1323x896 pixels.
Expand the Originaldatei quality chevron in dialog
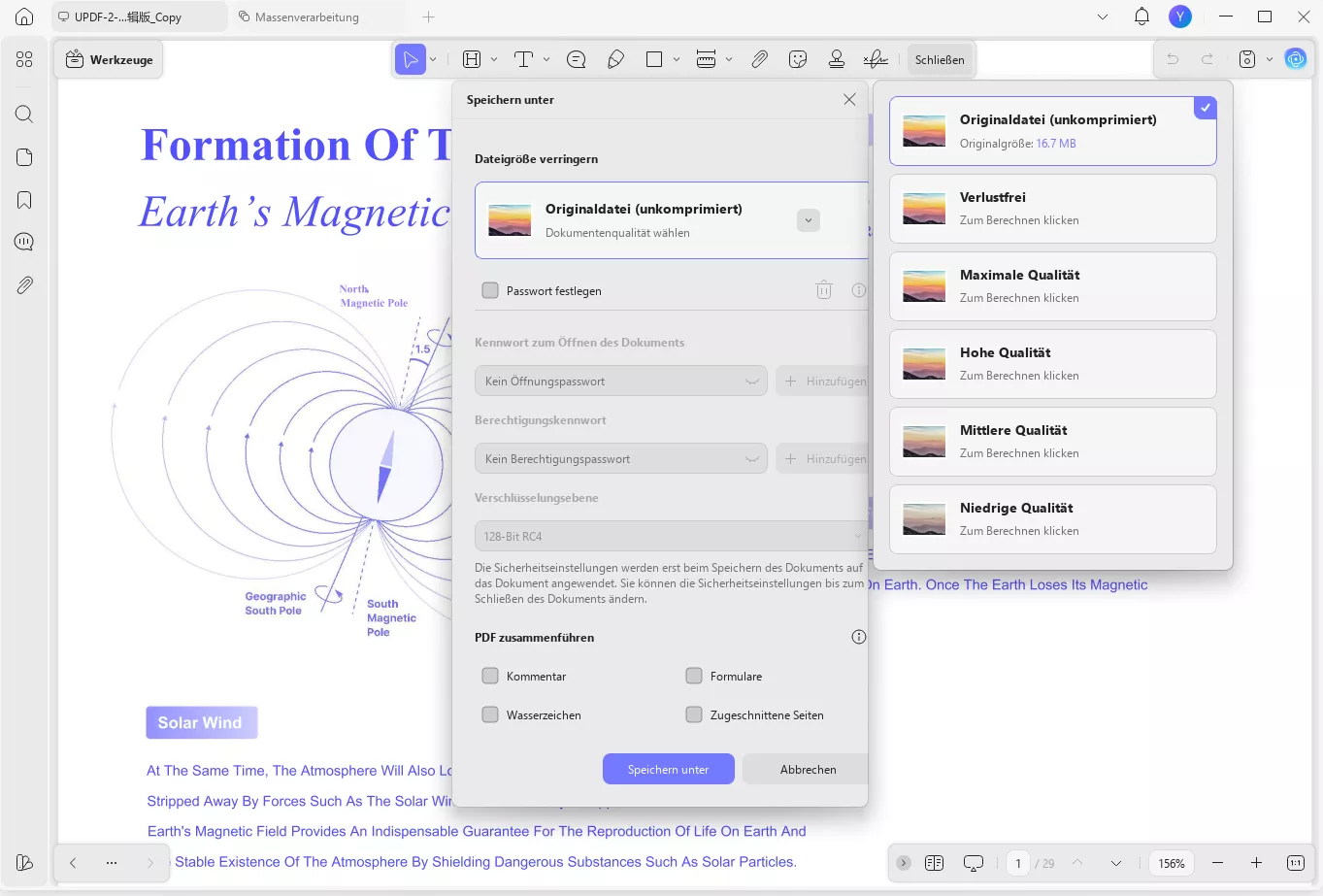(808, 220)
